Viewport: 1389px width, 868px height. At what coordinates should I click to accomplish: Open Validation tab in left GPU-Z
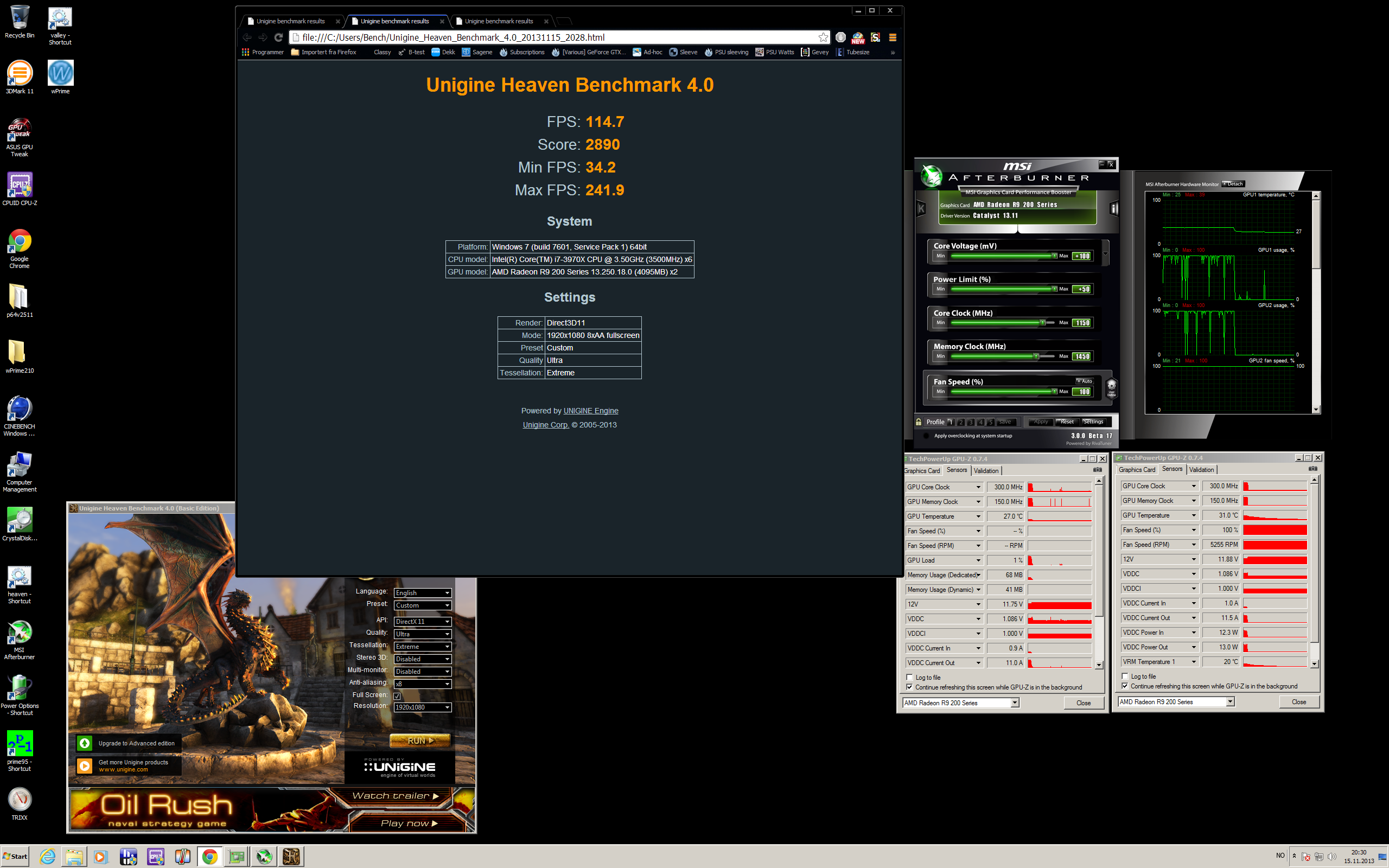tap(986, 471)
